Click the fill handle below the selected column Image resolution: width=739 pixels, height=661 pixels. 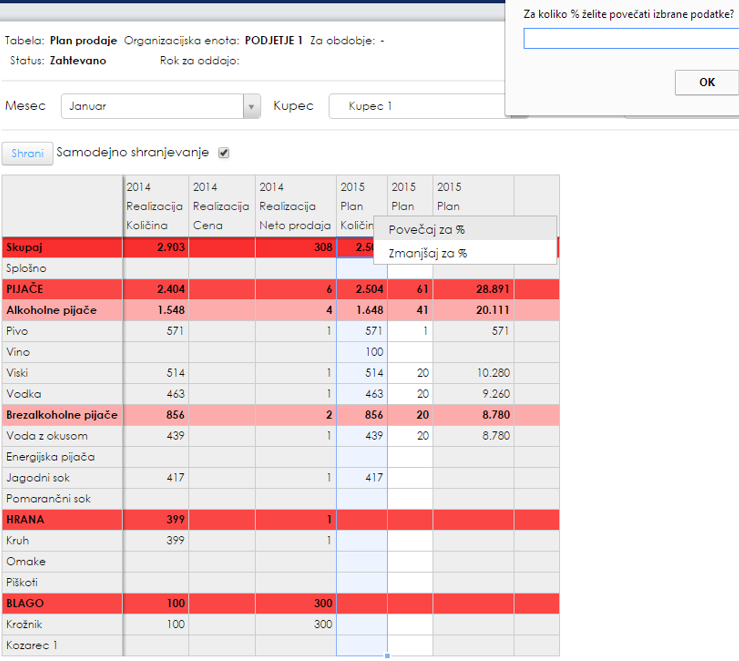coord(387,656)
